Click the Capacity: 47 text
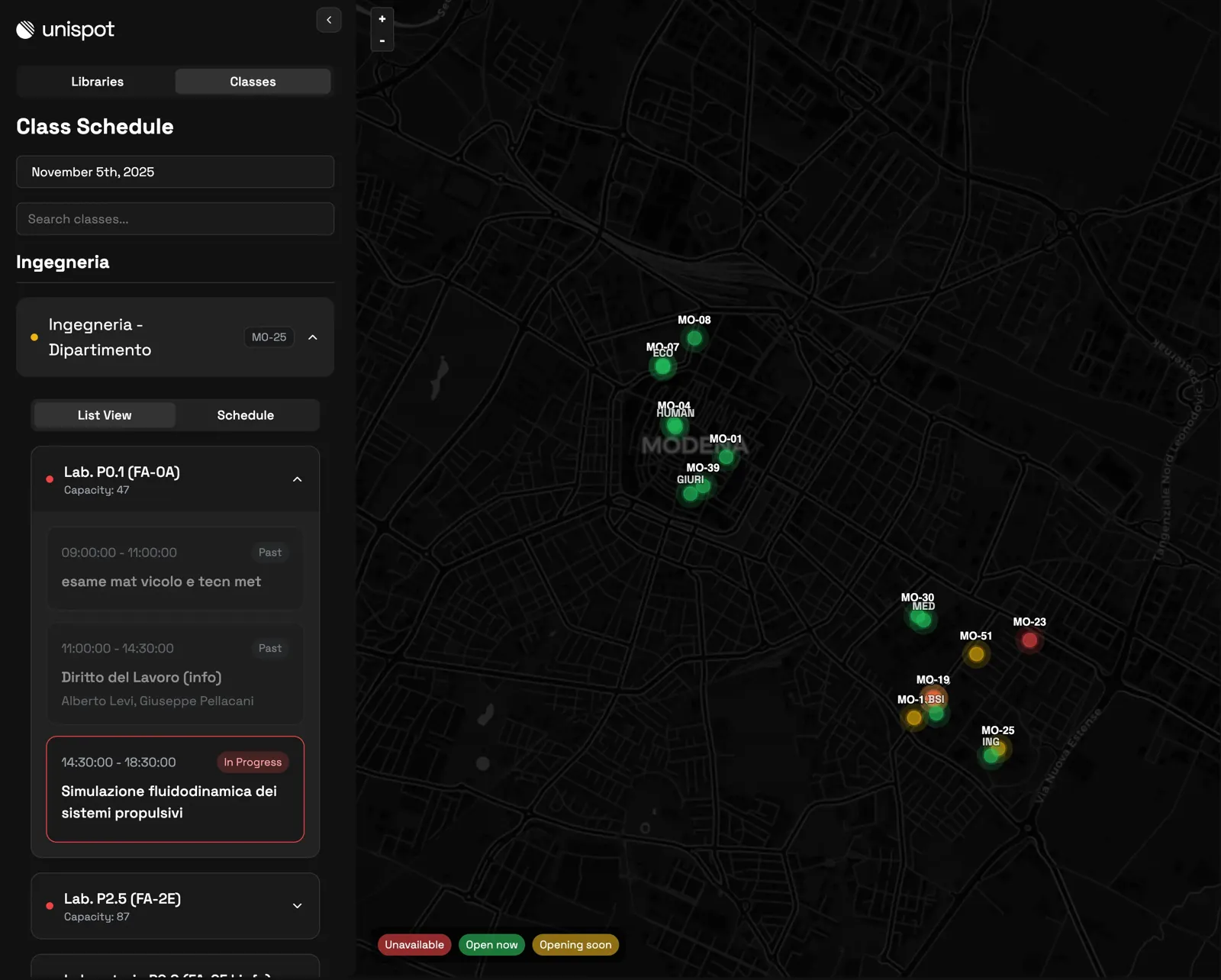This screenshot has width=1221, height=980. pos(96,490)
